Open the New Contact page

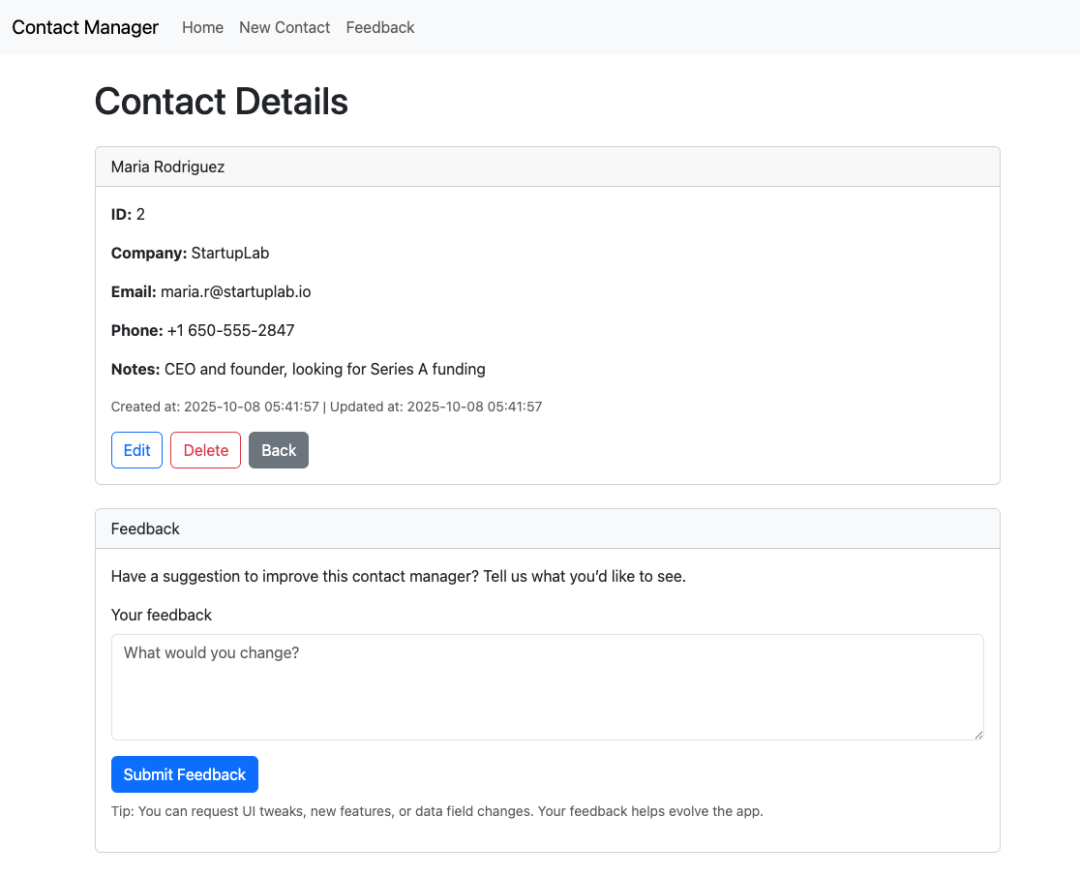coord(284,27)
